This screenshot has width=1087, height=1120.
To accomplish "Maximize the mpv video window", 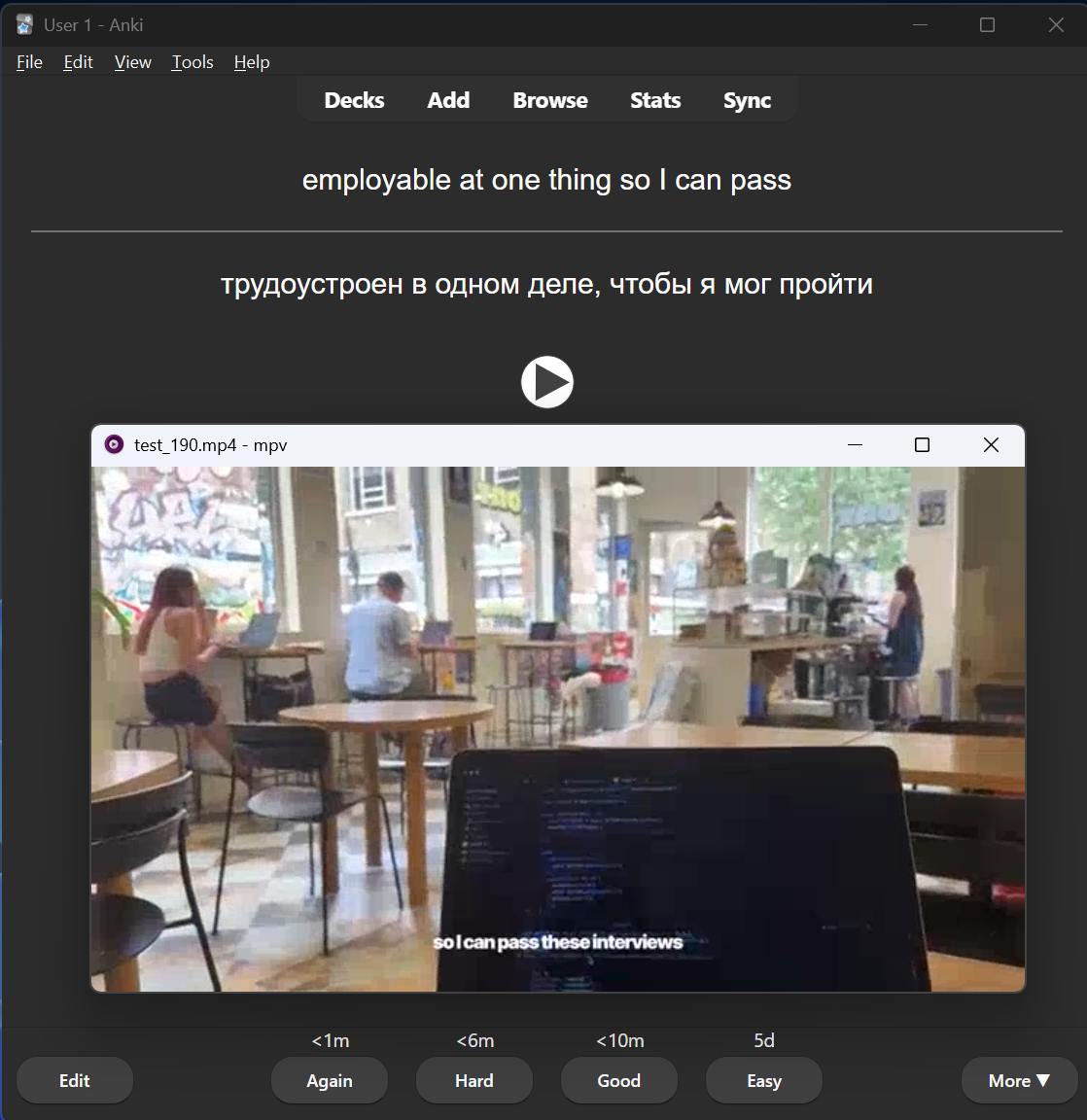I will click(x=922, y=445).
